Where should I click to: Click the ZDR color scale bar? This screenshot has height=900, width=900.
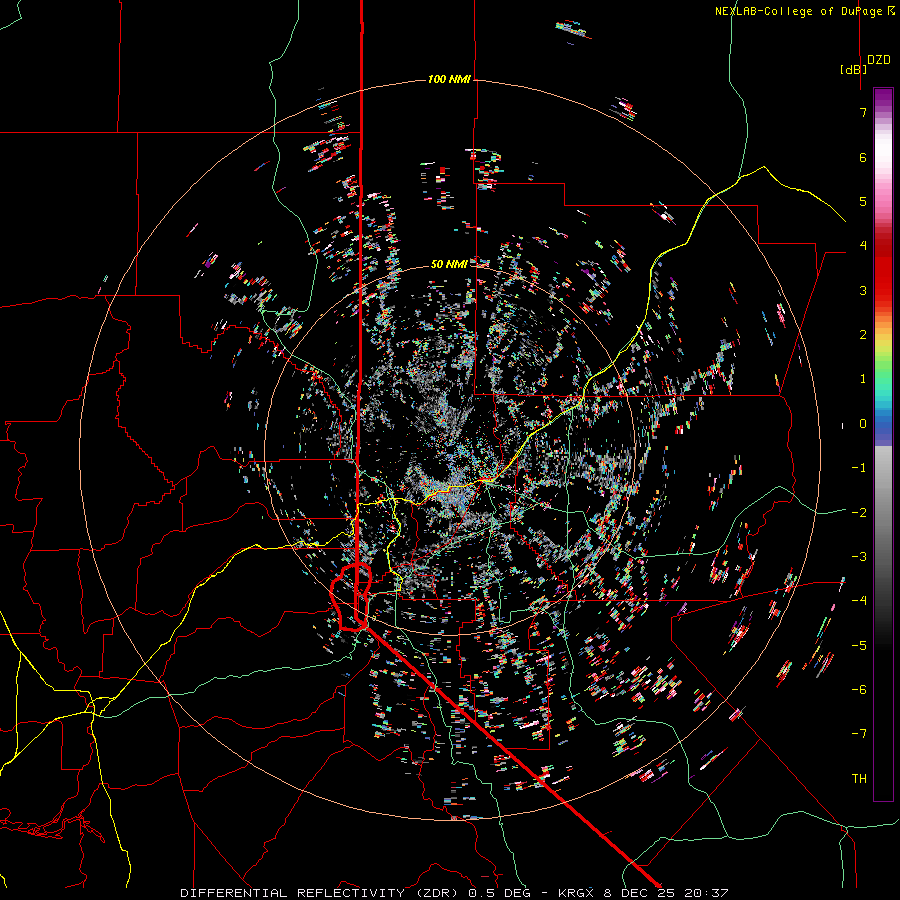click(883, 444)
